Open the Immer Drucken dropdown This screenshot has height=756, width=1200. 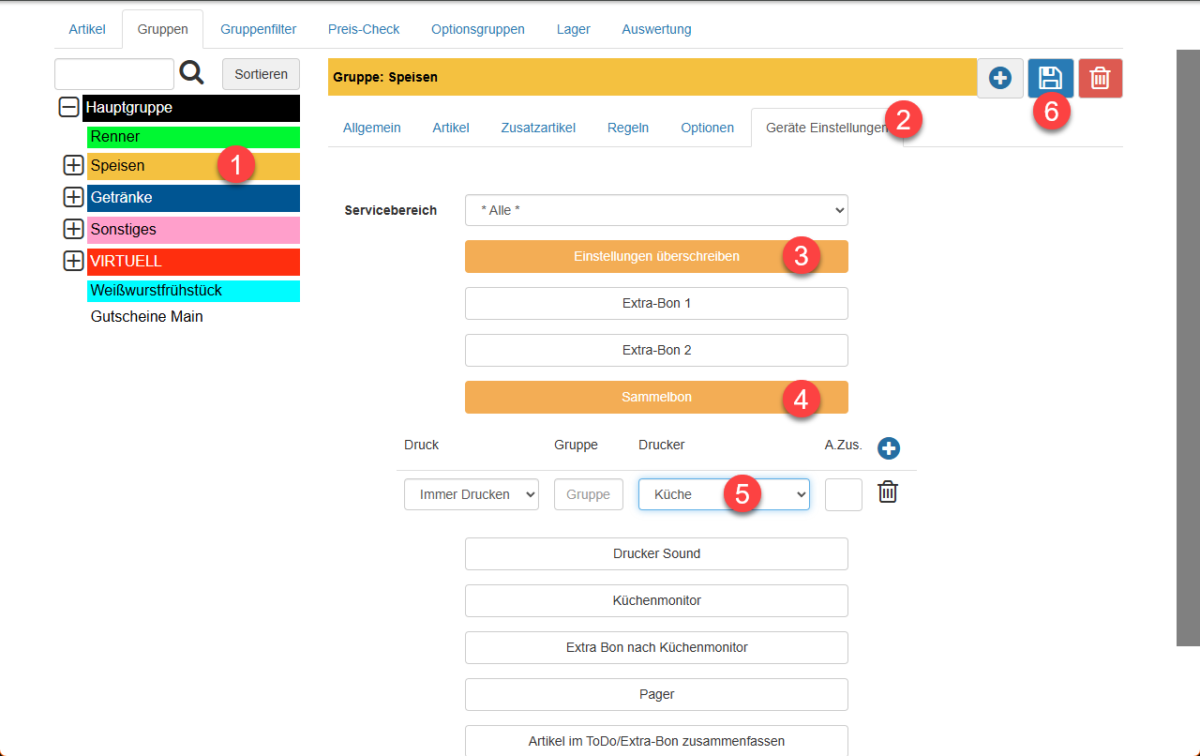[x=471, y=494]
